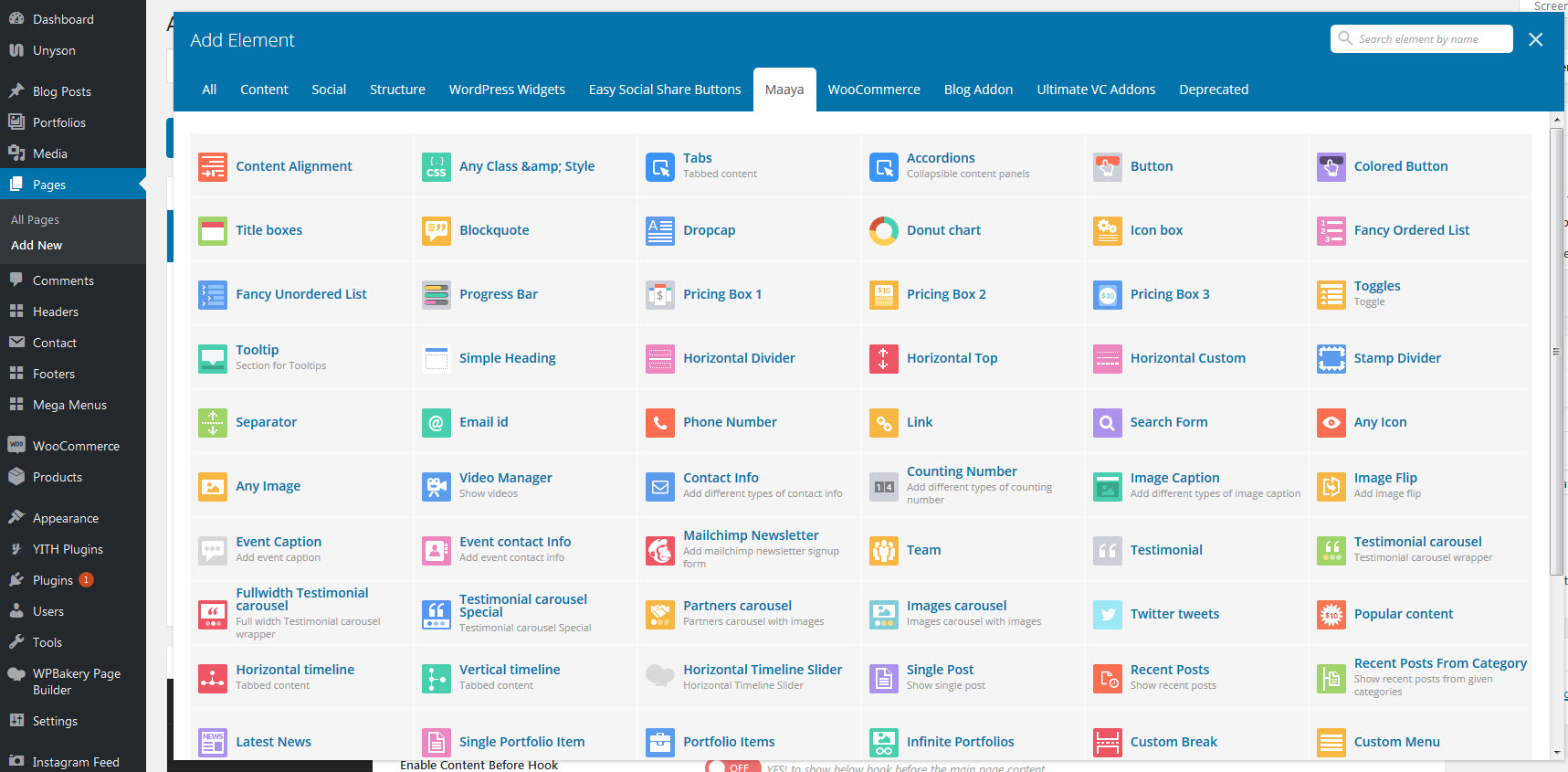Open the Portfolios sidebar menu
1568x772 pixels.
point(73,122)
